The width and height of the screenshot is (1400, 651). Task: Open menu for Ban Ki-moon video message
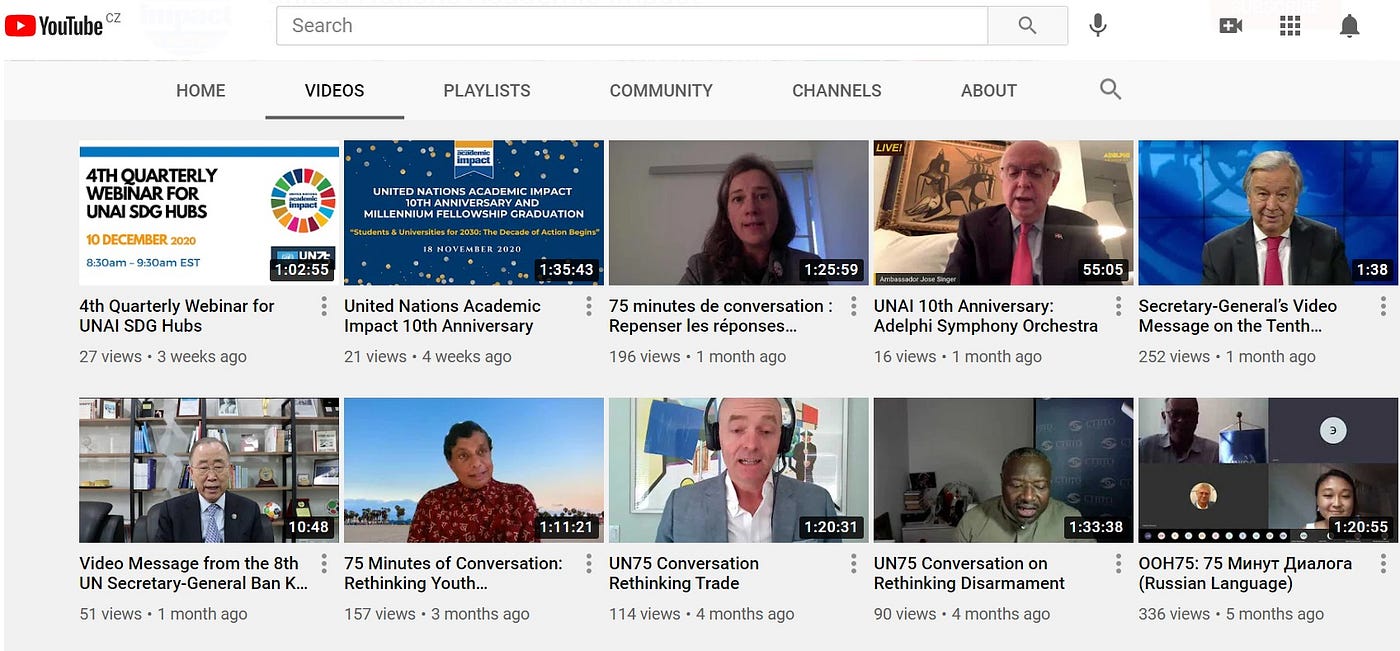tap(324, 564)
